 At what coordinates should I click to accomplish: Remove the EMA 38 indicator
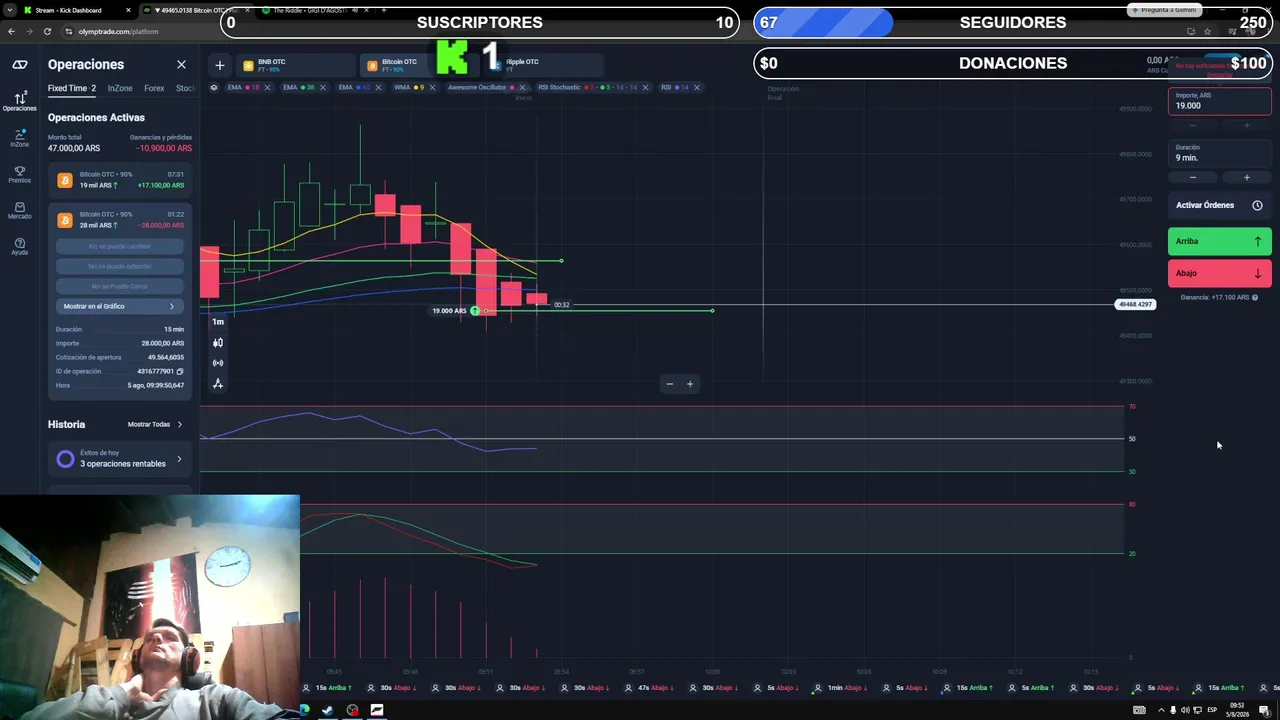coord(323,87)
